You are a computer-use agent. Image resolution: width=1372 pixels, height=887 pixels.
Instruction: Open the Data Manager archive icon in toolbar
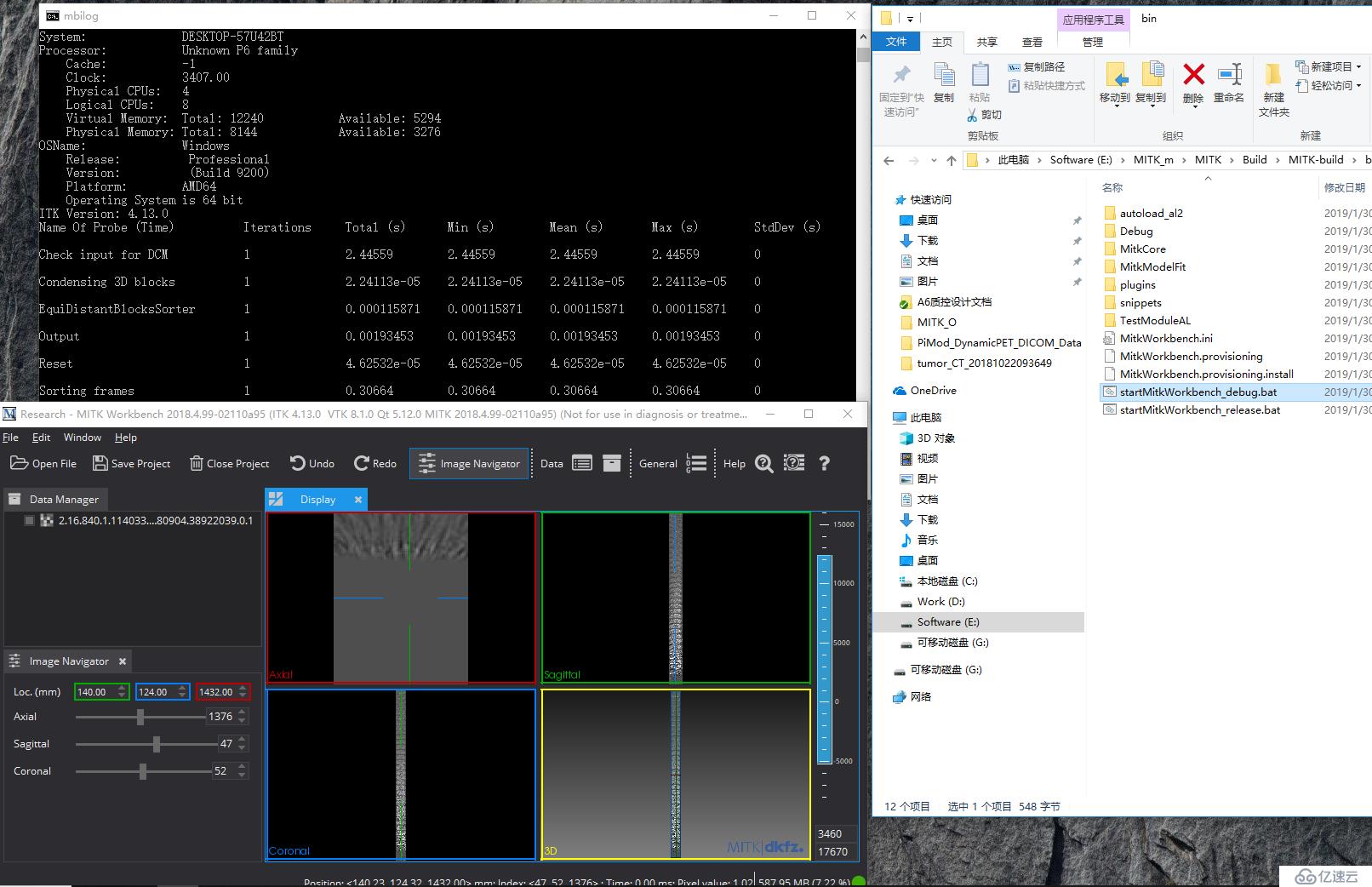pyautogui.click(x=612, y=463)
